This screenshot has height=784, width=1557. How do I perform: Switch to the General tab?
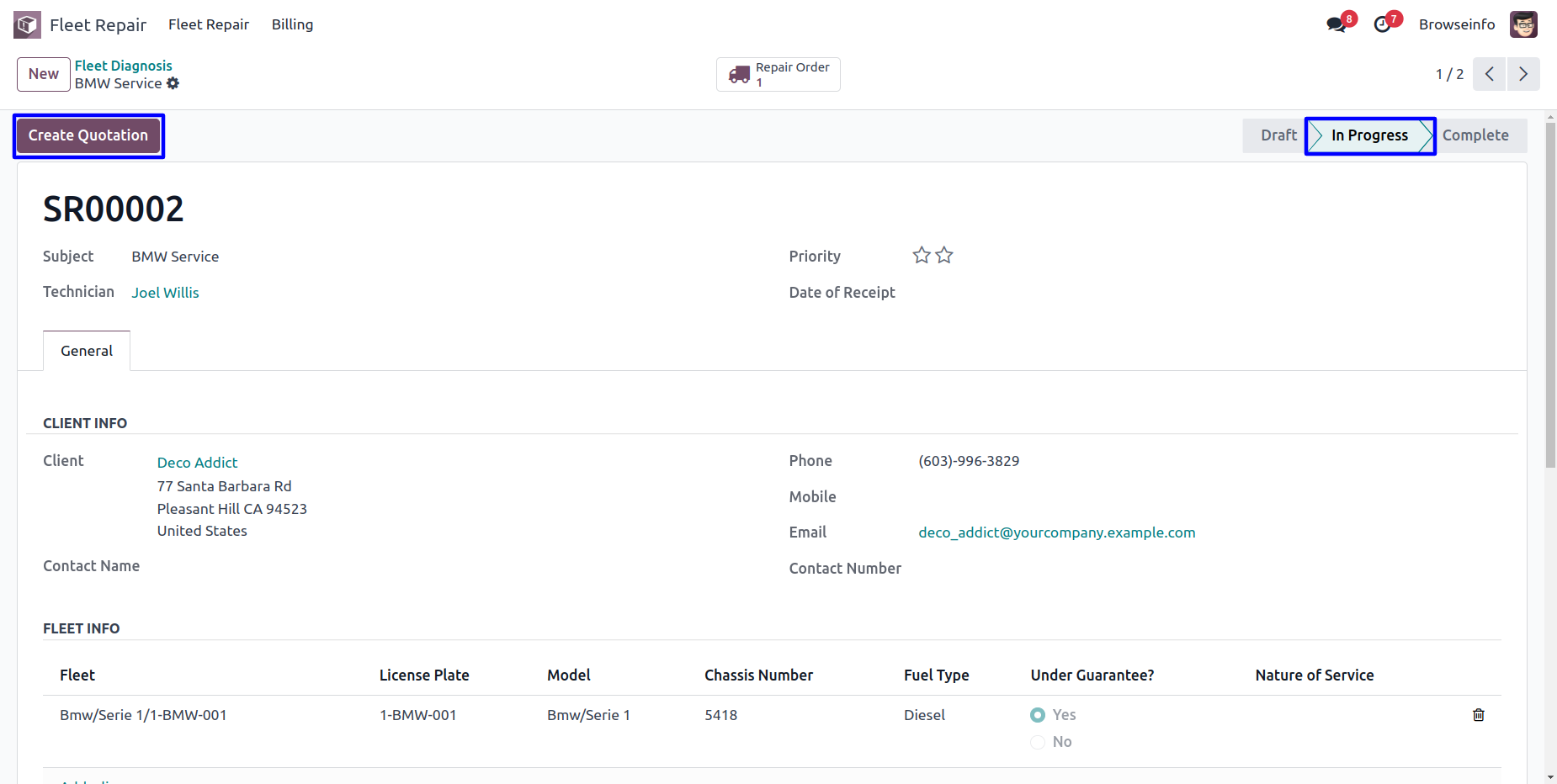pyautogui.click(x=87, y=351)
